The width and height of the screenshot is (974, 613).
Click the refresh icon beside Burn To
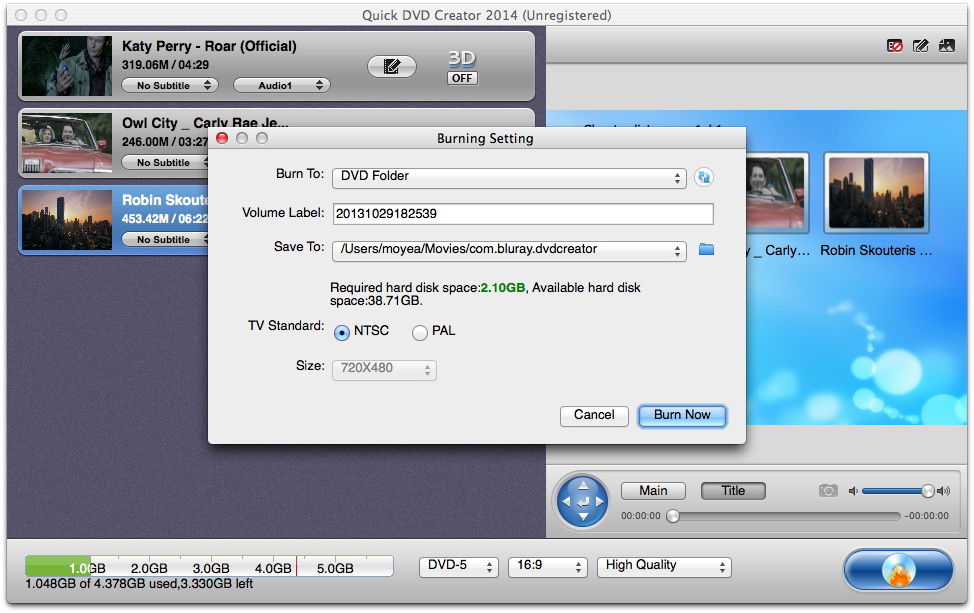pyautogui.click(x=704, y=177)
